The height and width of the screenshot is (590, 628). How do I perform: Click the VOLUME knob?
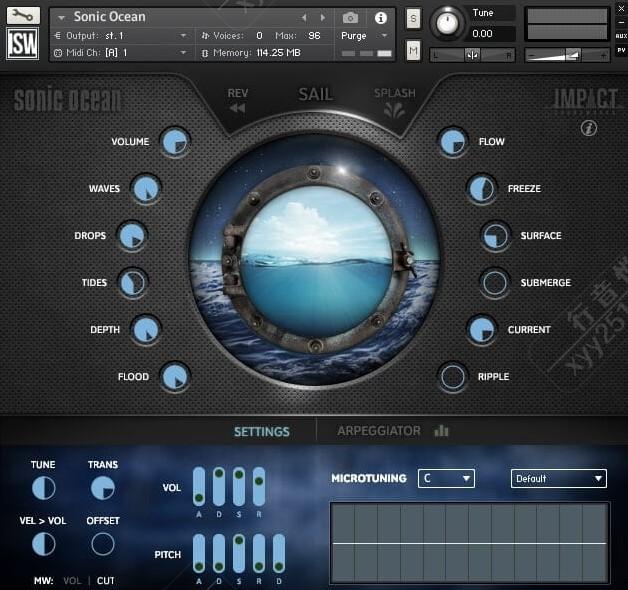tap(175, 142)
